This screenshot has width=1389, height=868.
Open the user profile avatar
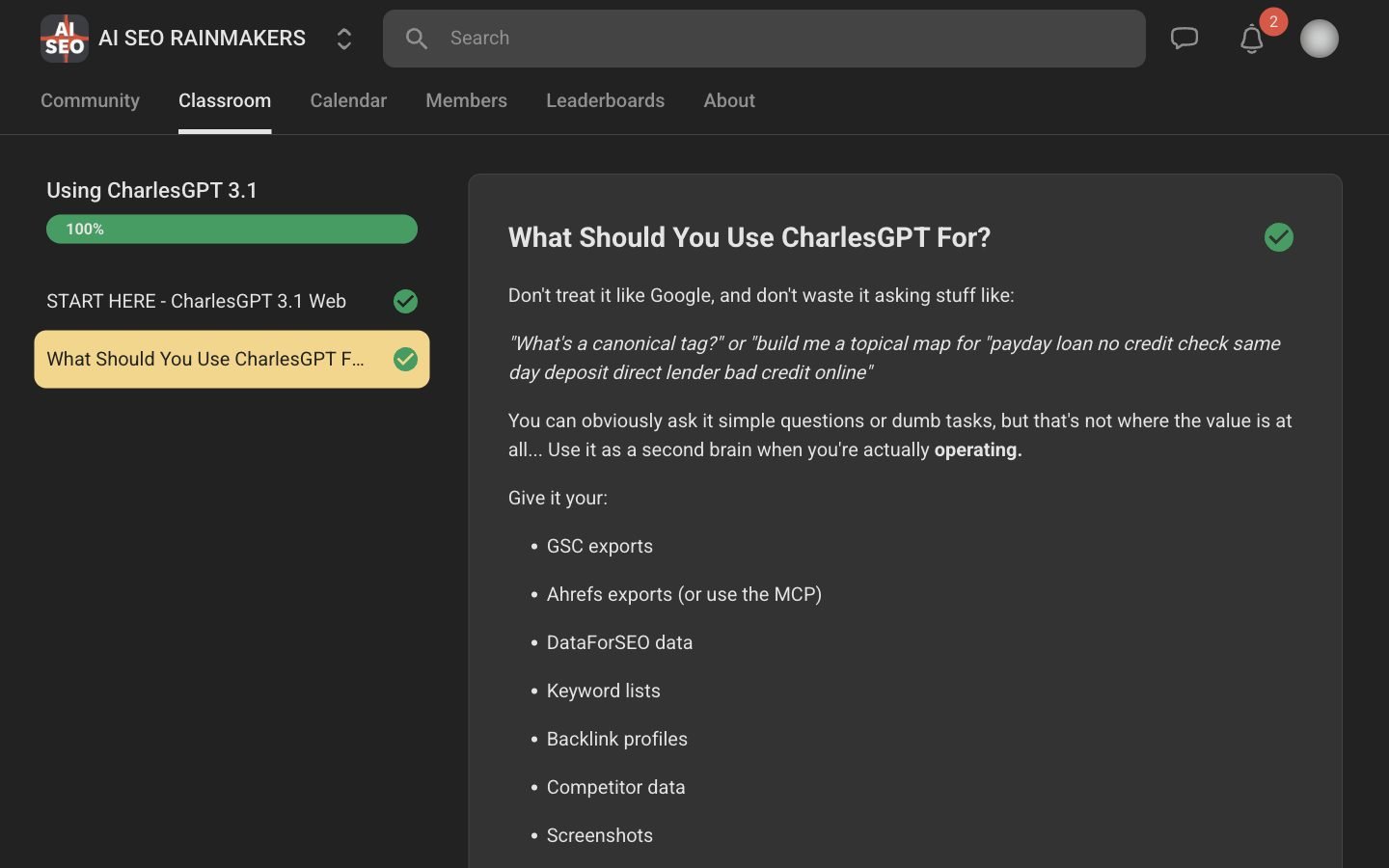(x=1320, y=39)
